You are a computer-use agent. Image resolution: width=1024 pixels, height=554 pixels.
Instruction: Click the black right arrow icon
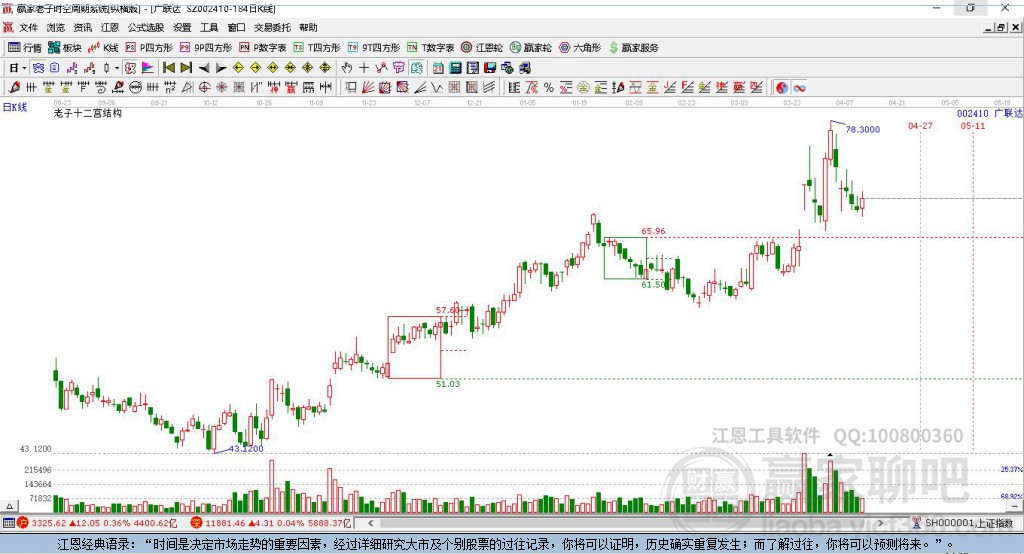coord(221,68)
